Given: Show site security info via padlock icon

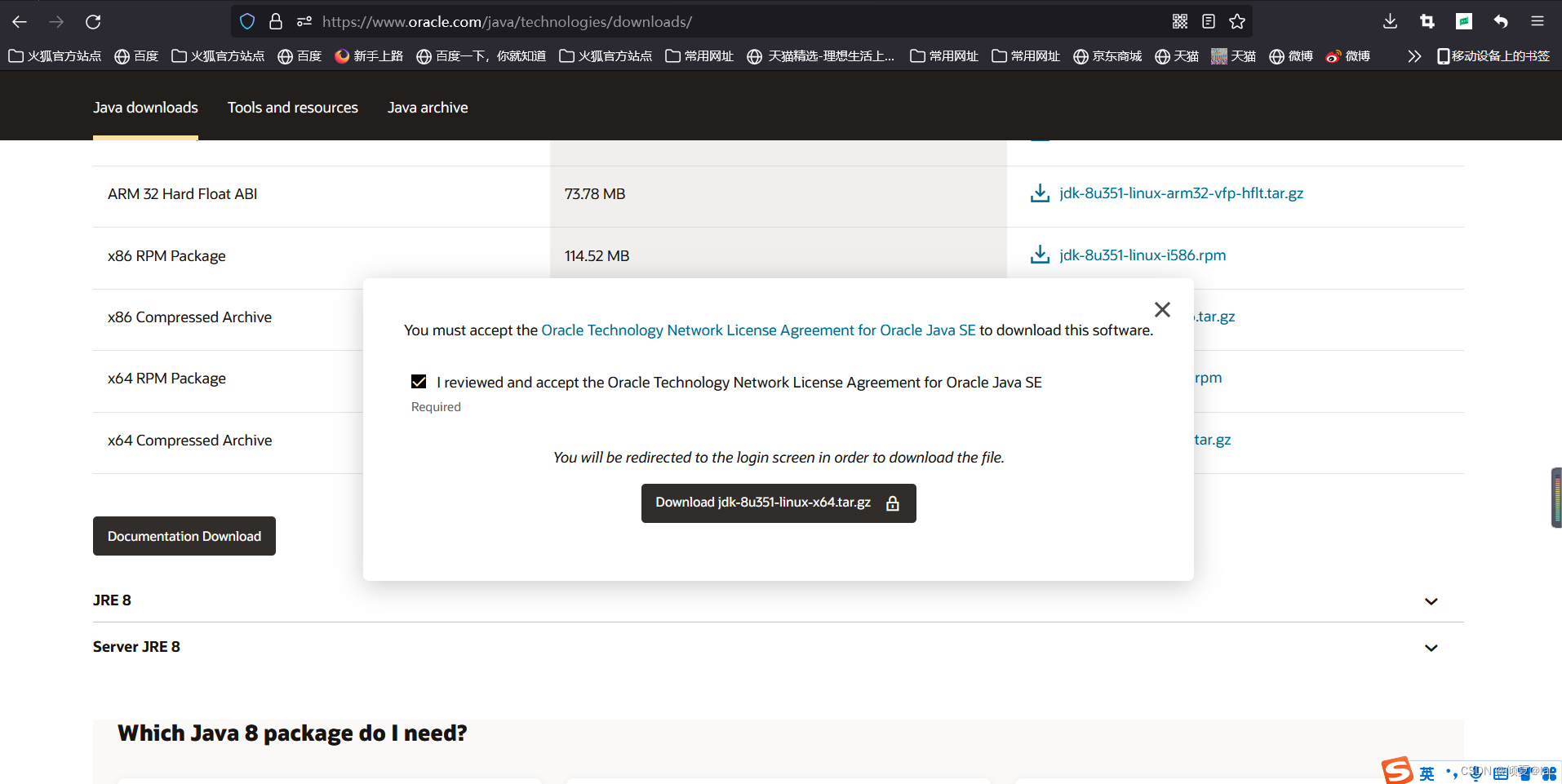Looking at the screenshot, I should coord(276,22).
